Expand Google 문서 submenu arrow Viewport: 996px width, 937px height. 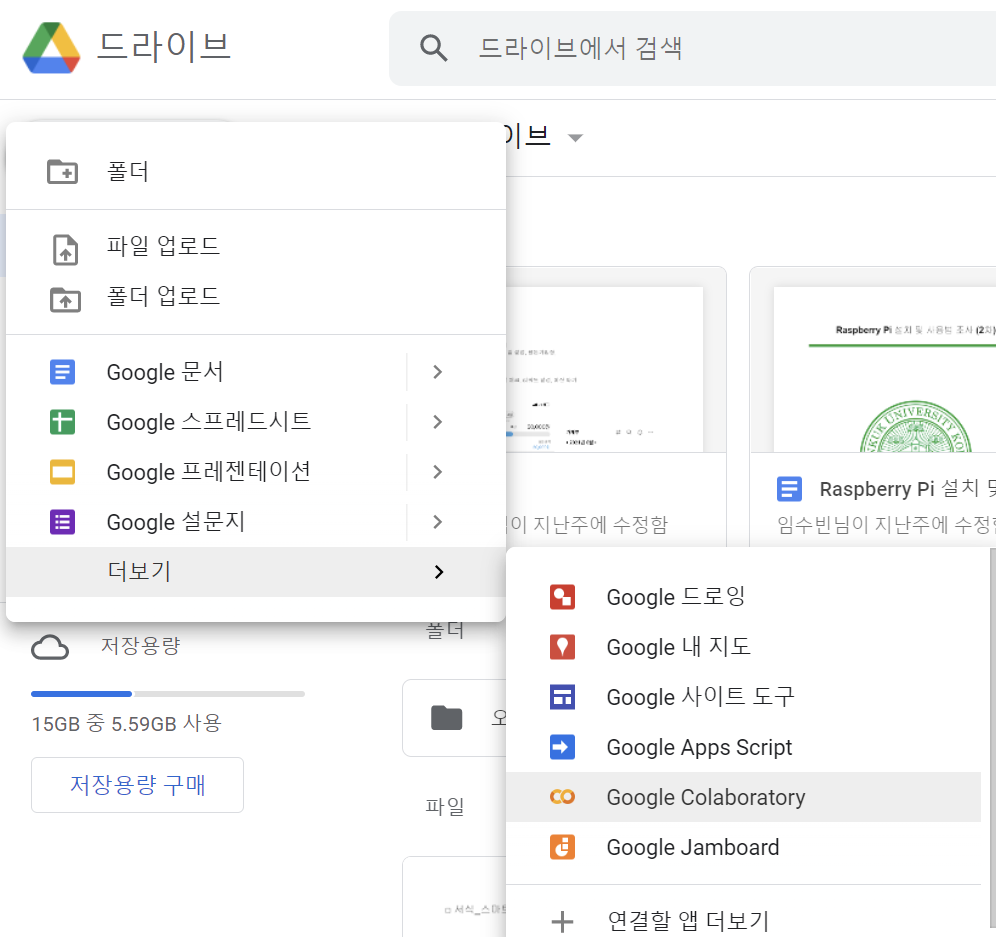coord(437,372)
